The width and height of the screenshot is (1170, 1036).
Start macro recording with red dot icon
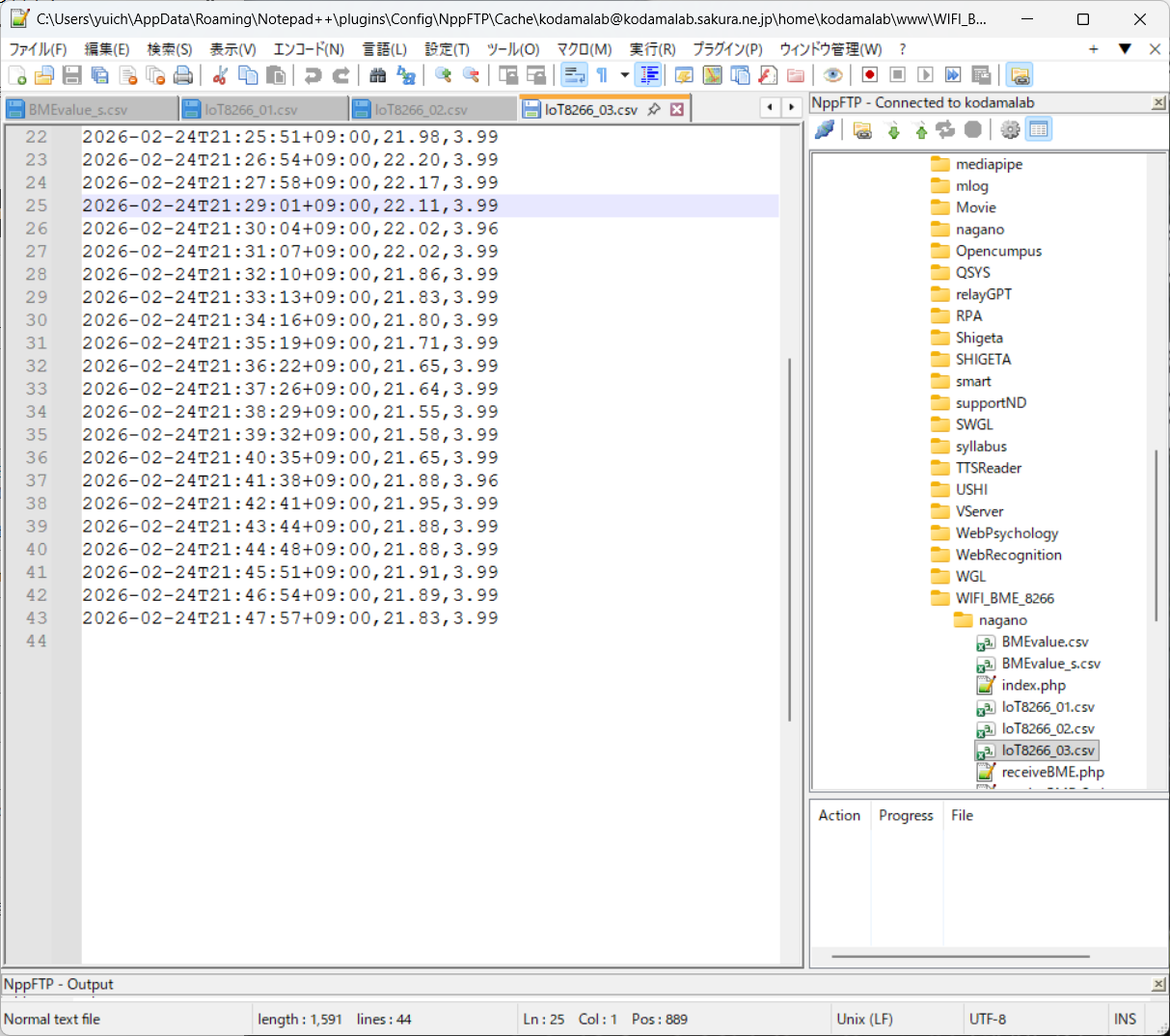869,75
